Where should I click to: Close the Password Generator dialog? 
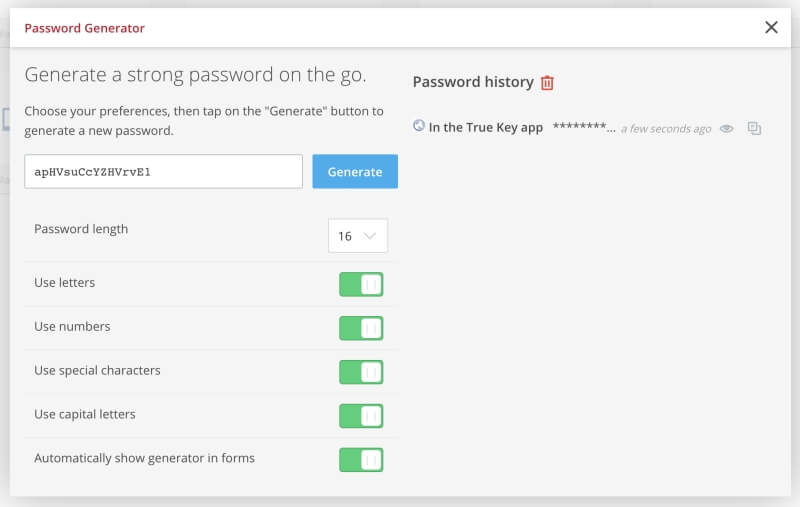[771, 28]
